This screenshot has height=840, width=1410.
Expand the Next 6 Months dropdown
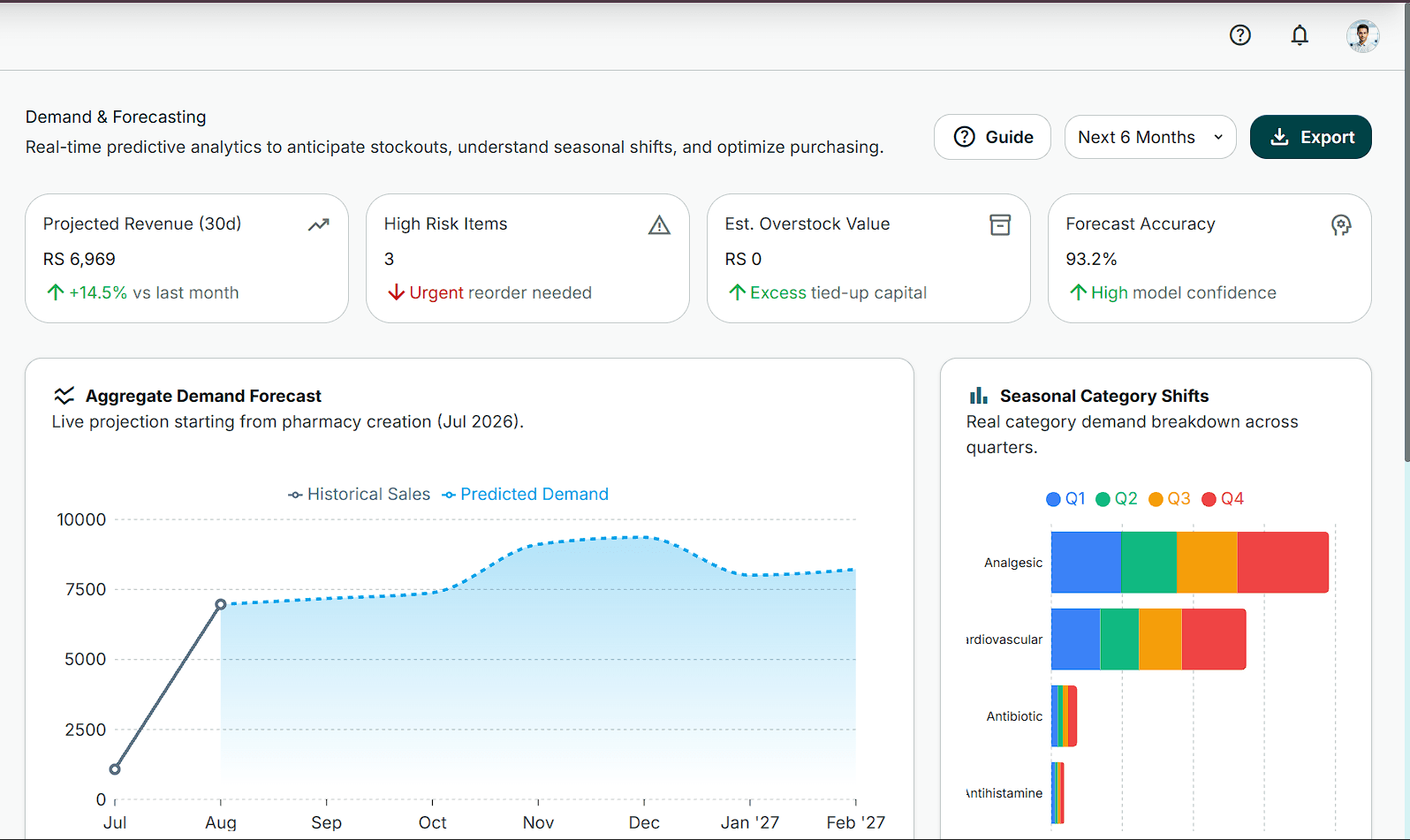(1150, 137)
